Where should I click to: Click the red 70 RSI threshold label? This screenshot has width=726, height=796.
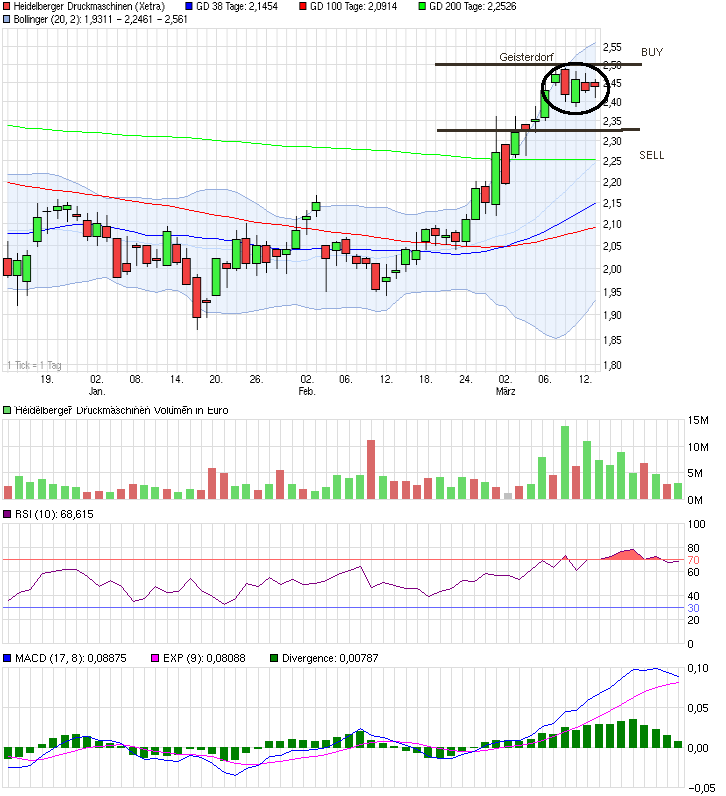[693, 560]
